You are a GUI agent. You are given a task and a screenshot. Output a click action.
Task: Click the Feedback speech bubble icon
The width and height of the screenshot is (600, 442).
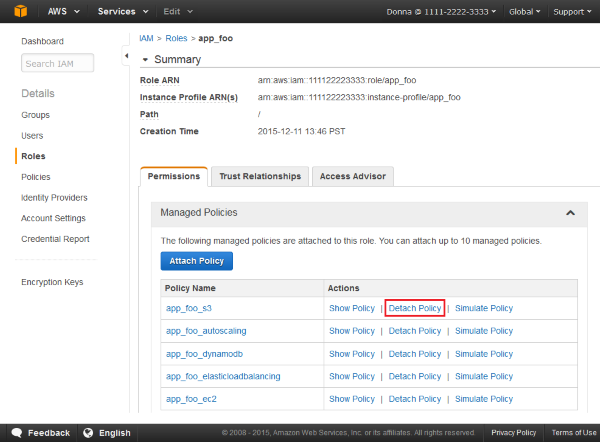click(17, 433)
